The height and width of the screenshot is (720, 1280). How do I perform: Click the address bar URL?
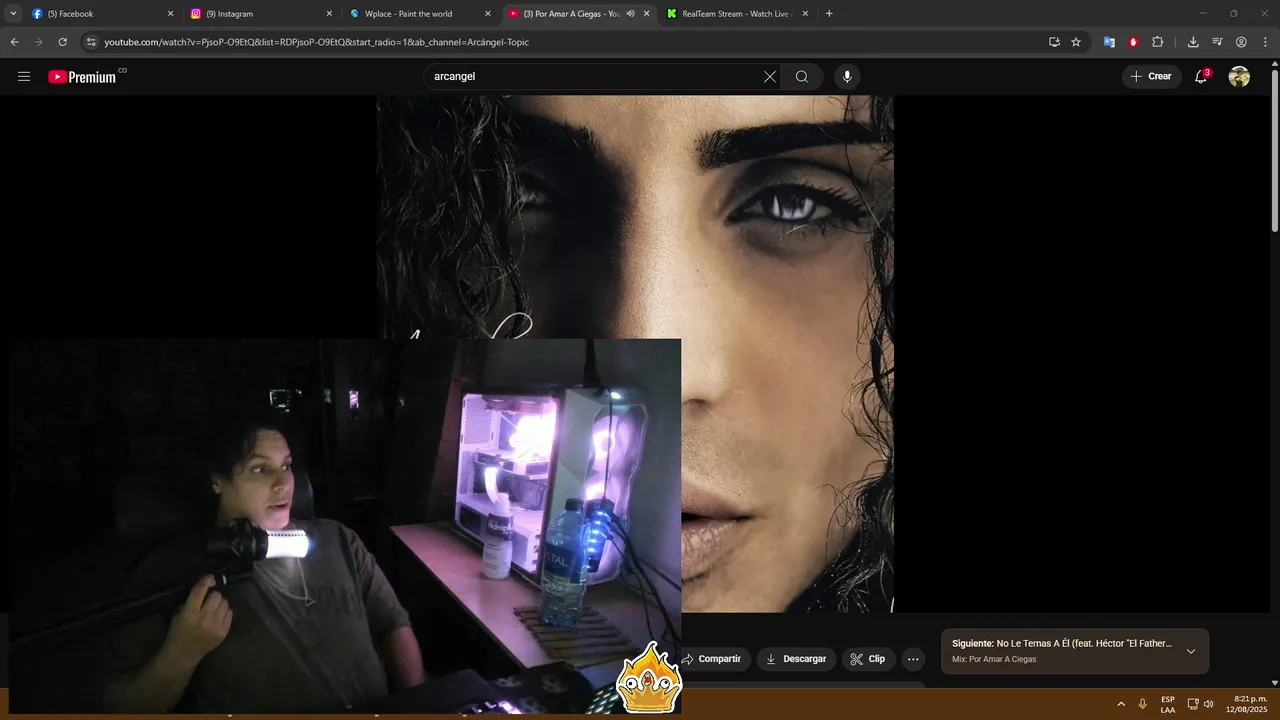316,42
